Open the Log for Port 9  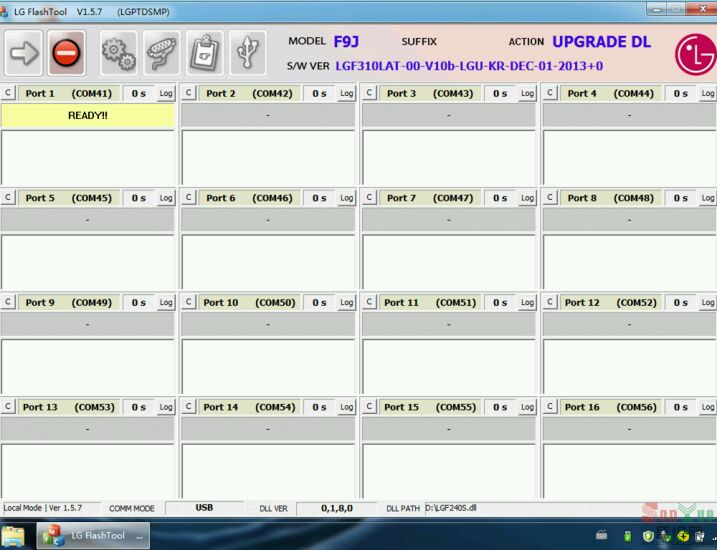pos(166,302)
